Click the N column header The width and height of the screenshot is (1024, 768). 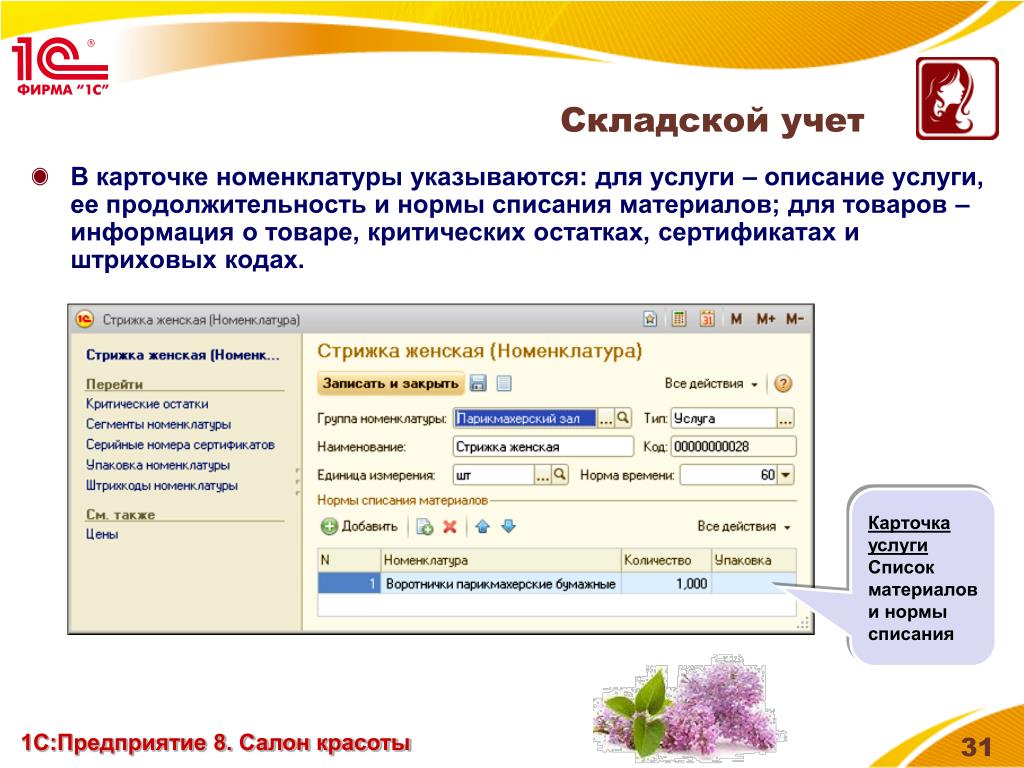(349, 560)
